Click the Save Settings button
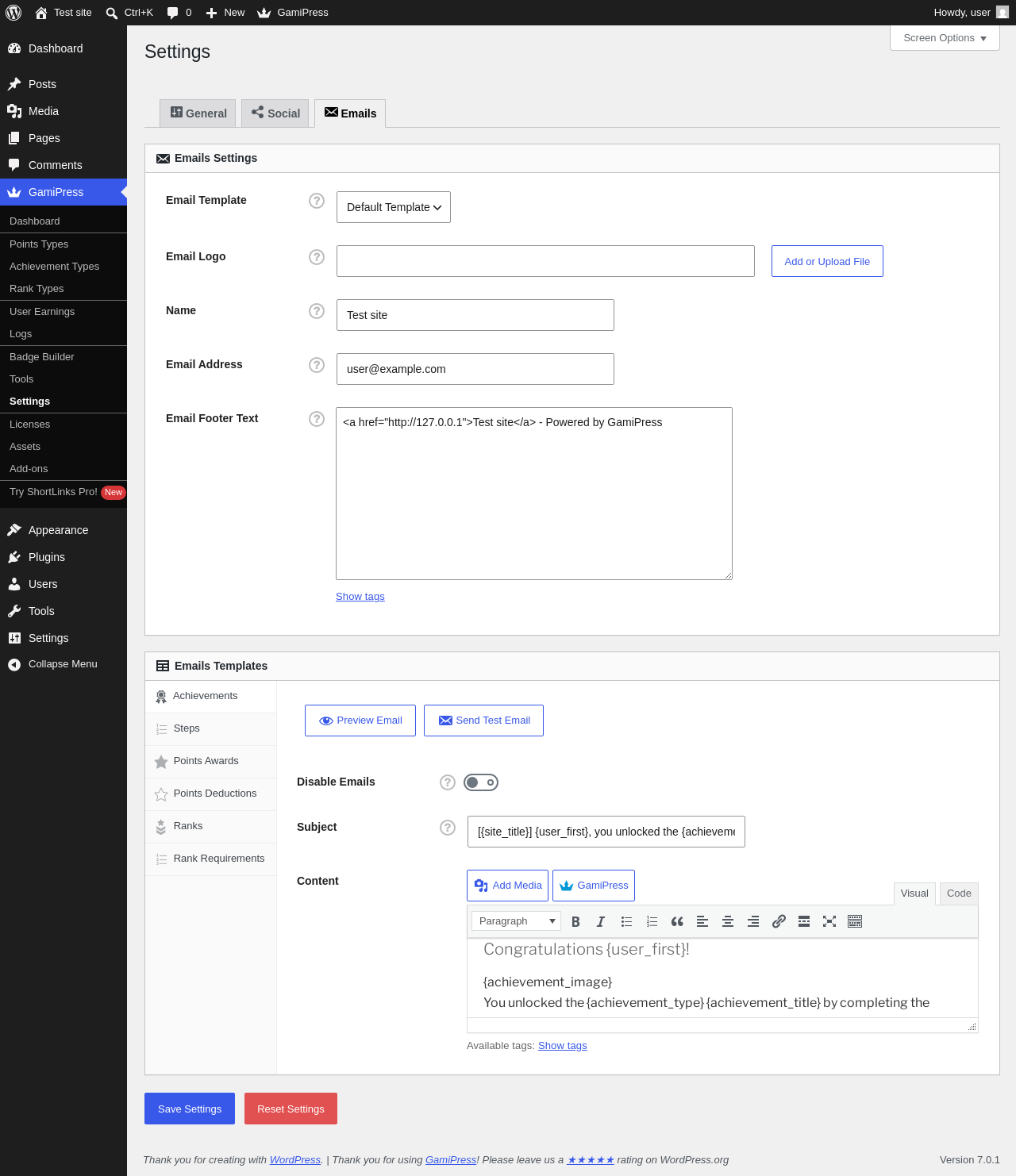This screenshot has width=1016, height=1176. tap(190, 1109)
